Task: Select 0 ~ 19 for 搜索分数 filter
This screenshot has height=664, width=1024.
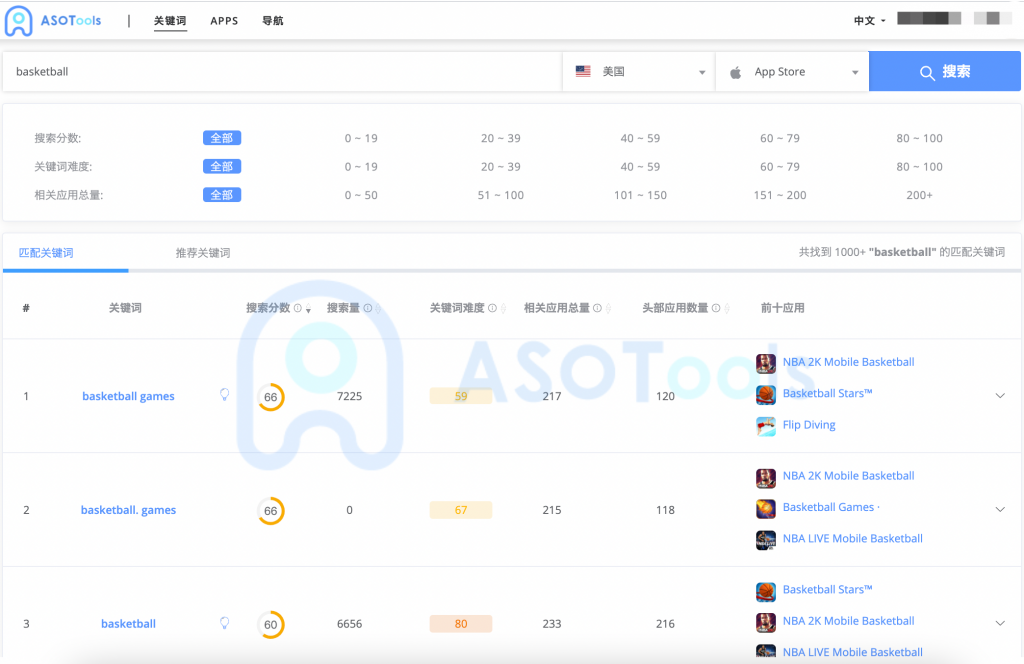Action: pos(361,138)
